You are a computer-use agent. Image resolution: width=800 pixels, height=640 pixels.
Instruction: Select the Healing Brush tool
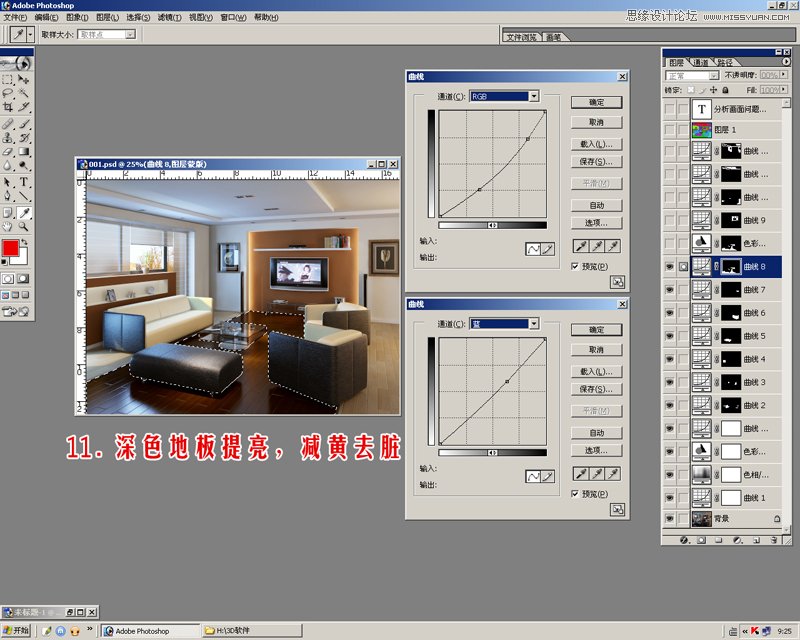pyautogui.click(x=8, y=124)
